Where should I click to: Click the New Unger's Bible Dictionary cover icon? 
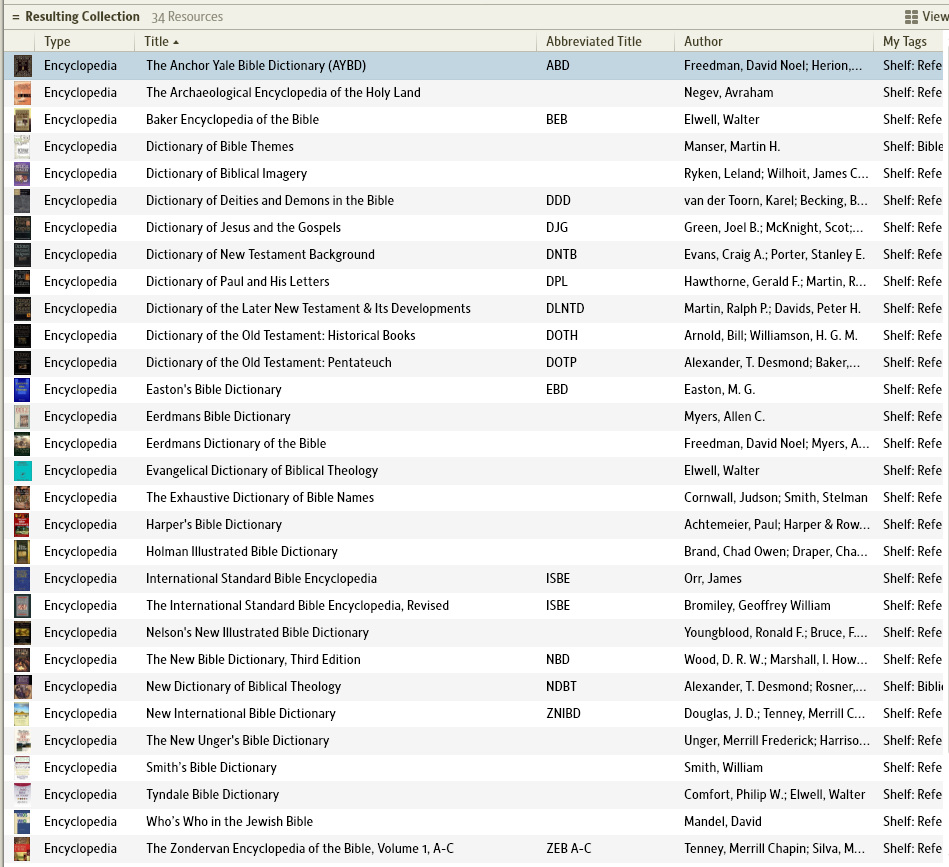22,741
